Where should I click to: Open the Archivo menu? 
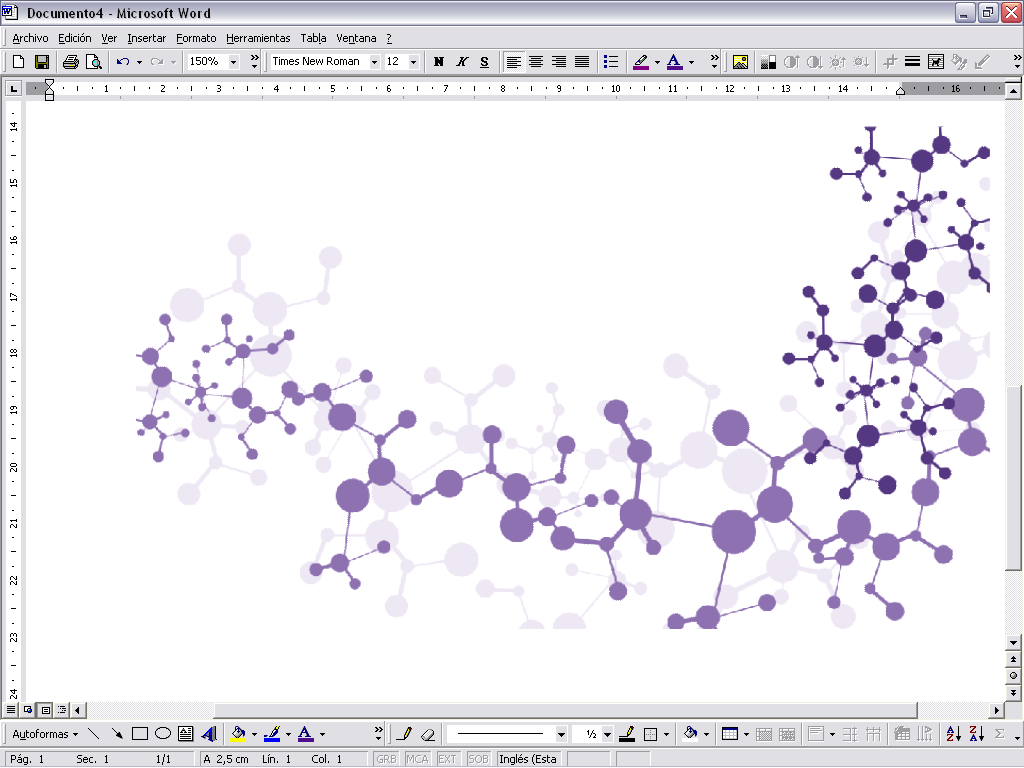[x=30, y=39]
